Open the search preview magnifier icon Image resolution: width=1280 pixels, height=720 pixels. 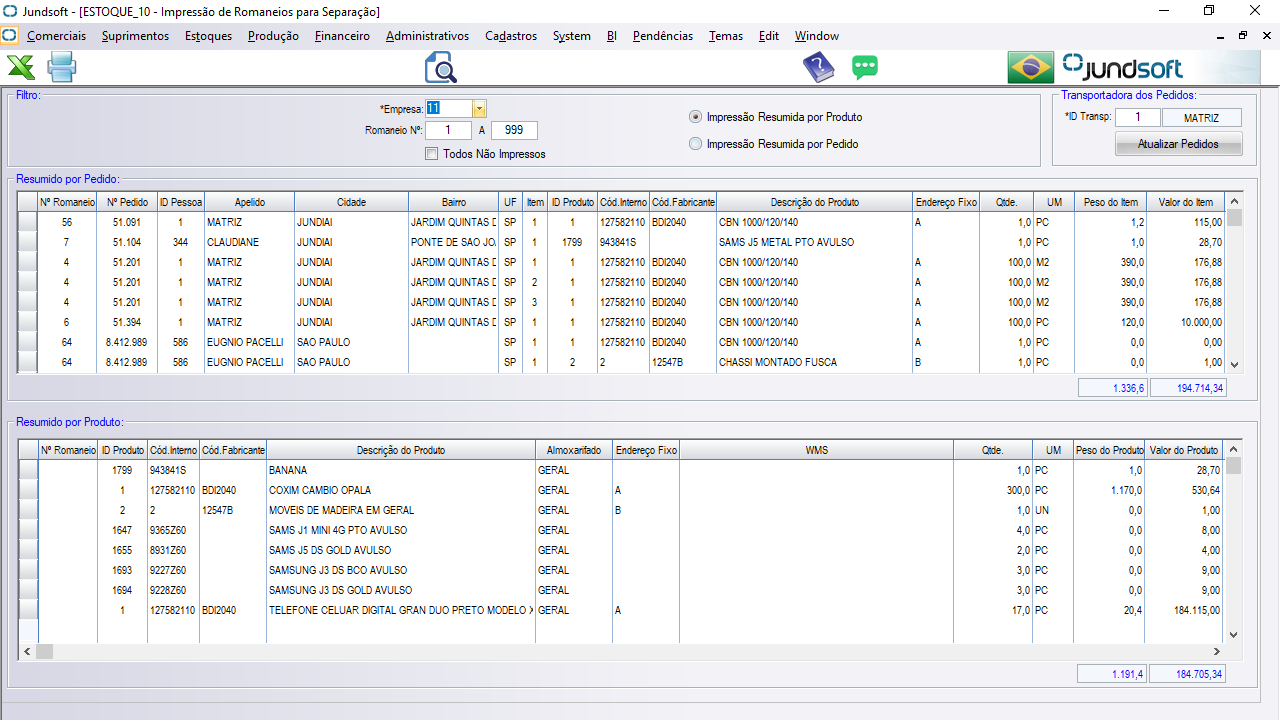point(440,68)
